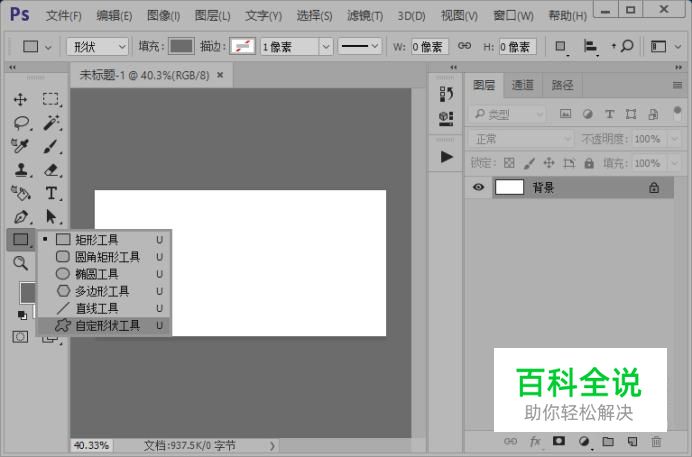Image resolution: width=692 pixels, height=457 pixels.
Task: Open the 滤镜(T) menu
Action: coord(365,16)
